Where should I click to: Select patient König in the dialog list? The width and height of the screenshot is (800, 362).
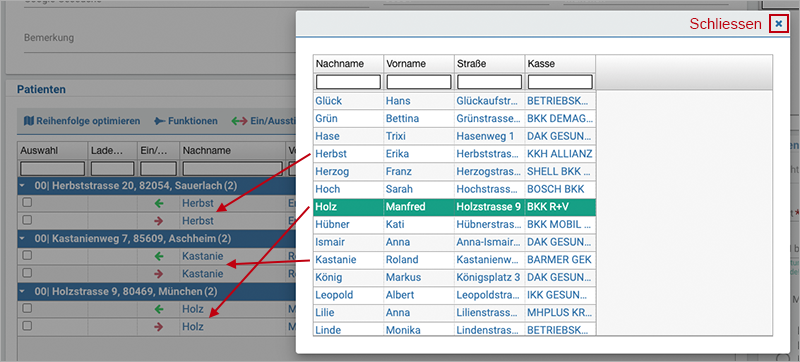[x=454, y=277]
